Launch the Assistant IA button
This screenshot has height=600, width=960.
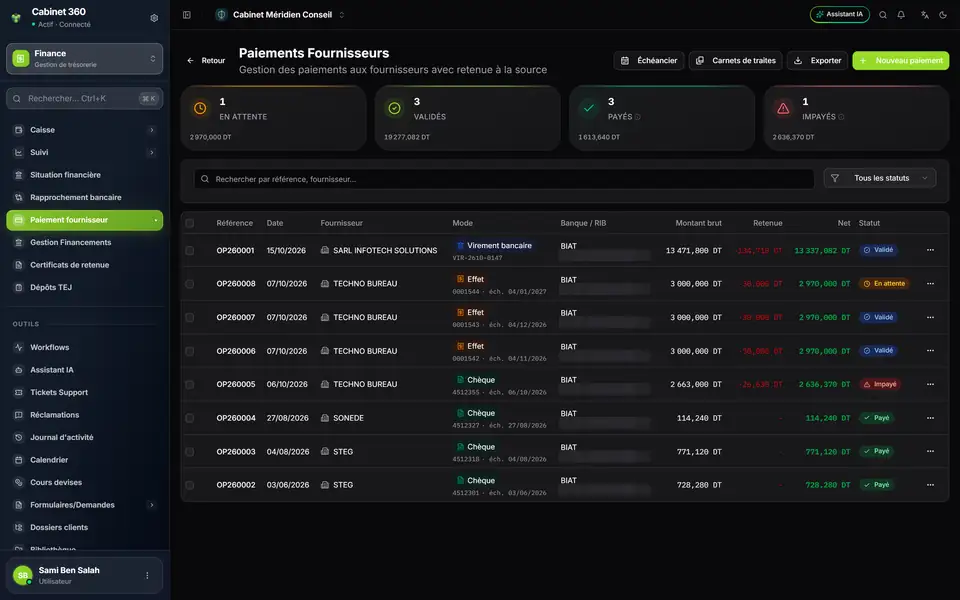[839, 15]
